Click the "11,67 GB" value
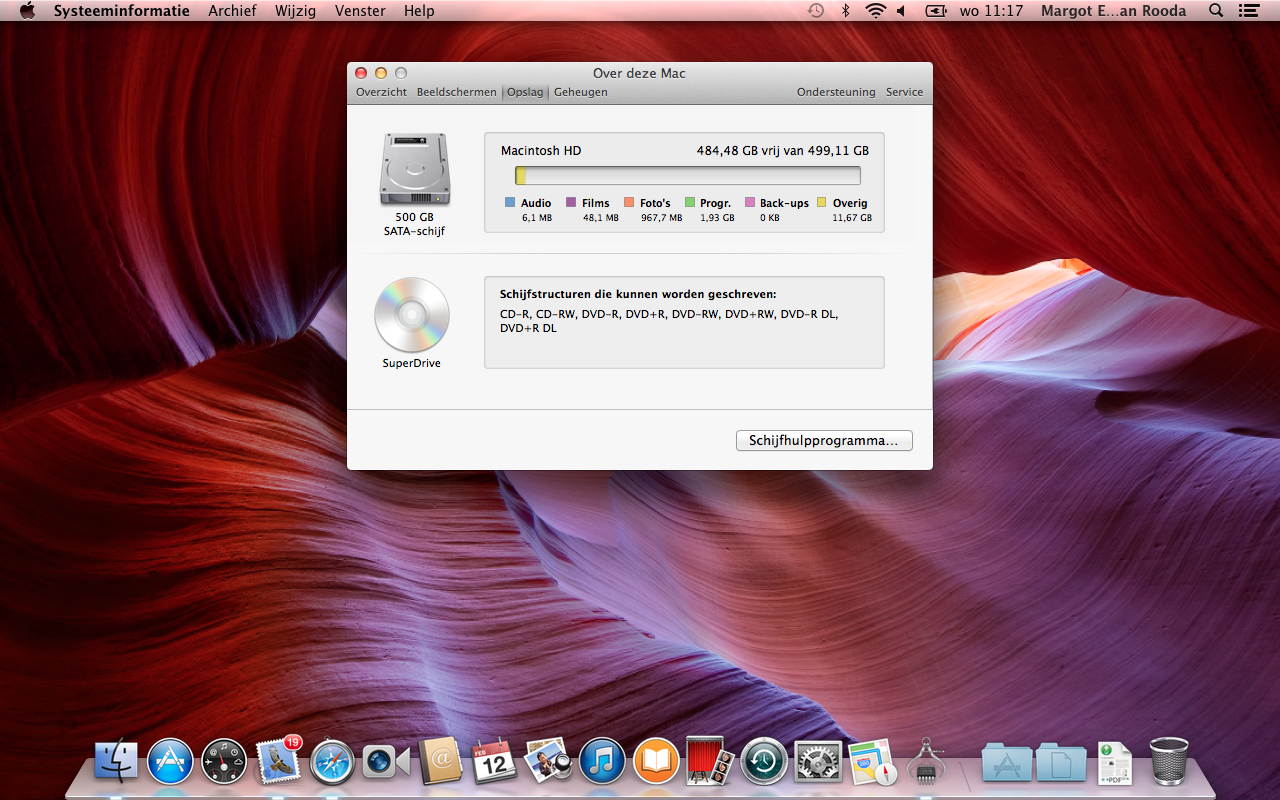Screen dimensions: 1280x800 [x=852, y=217]
